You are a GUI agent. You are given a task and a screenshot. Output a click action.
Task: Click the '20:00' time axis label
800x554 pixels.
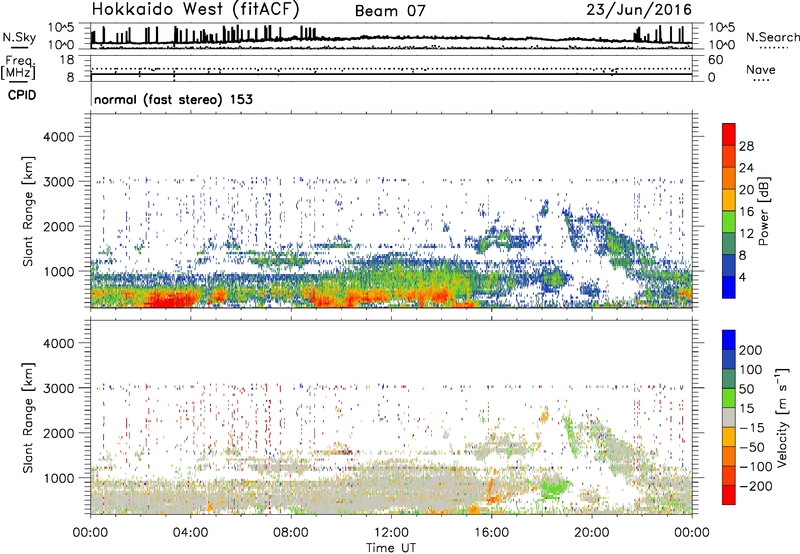[x=592, y=533]
